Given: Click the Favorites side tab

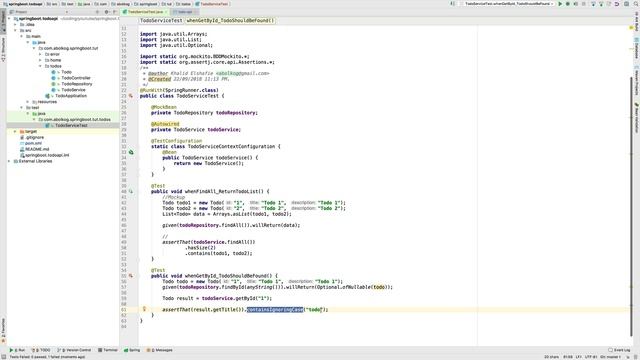Looking at the screenshot, I should (3, 330).
